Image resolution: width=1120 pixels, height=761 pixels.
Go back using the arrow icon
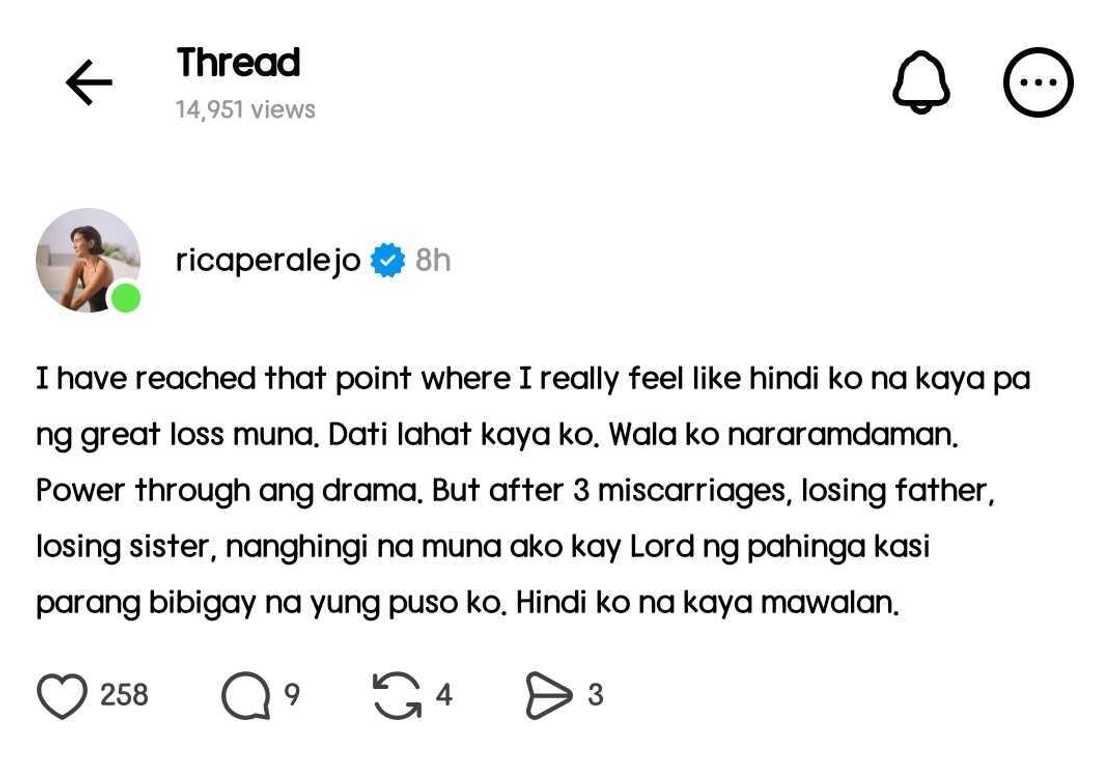pos(88,83)
